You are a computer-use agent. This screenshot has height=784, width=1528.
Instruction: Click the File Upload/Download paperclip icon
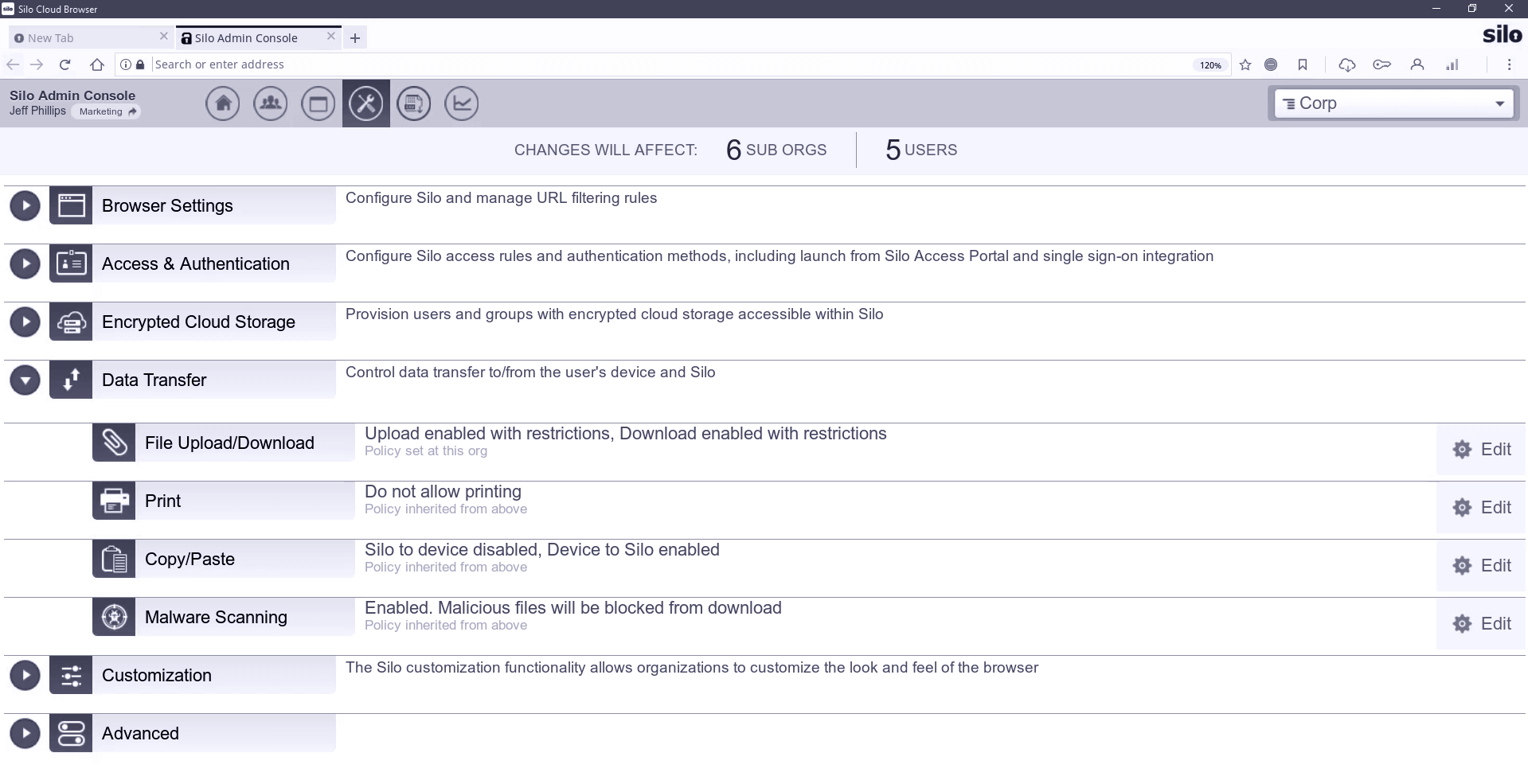click(114, 443)
